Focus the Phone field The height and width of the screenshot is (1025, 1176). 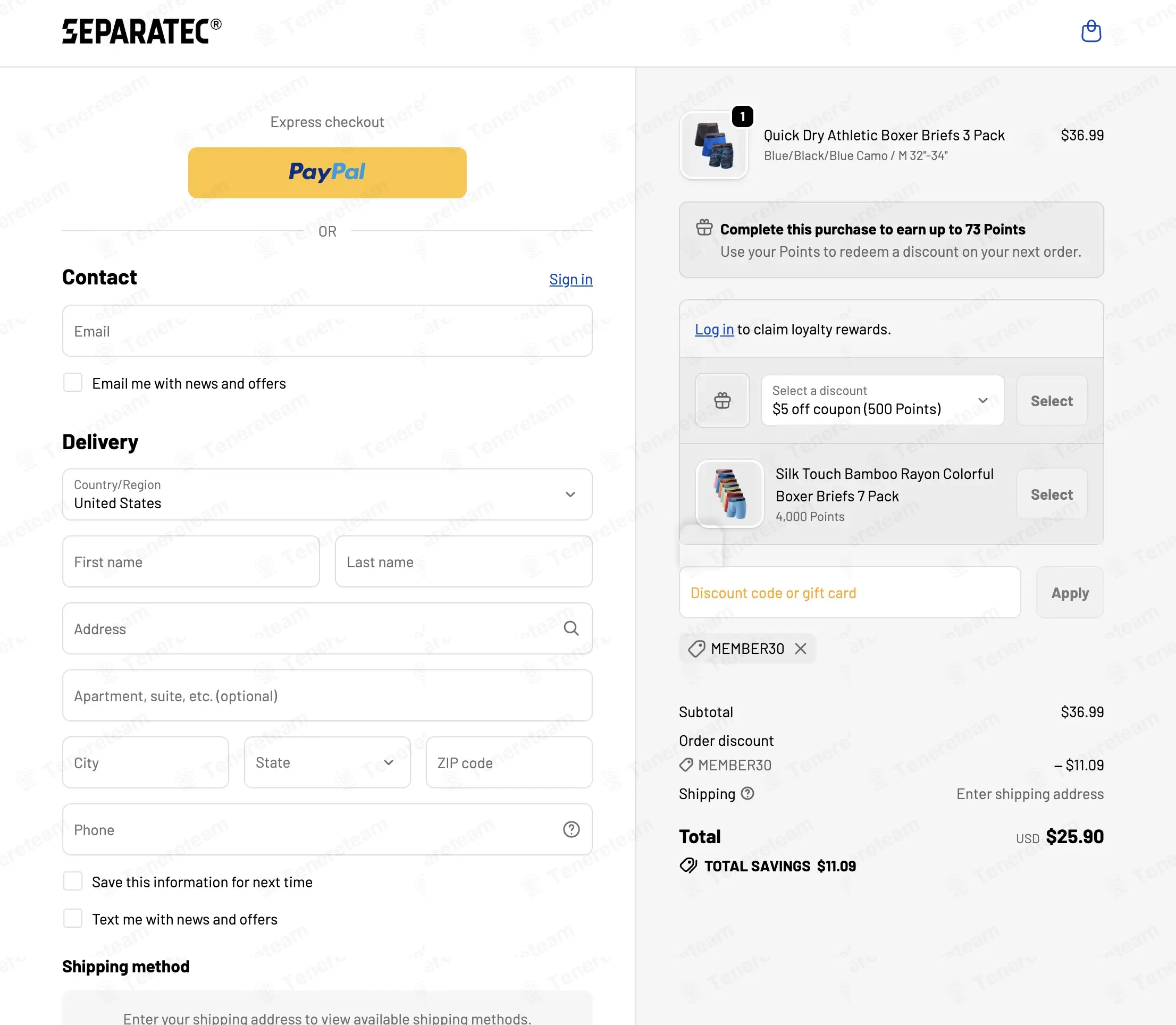(327, 829)
